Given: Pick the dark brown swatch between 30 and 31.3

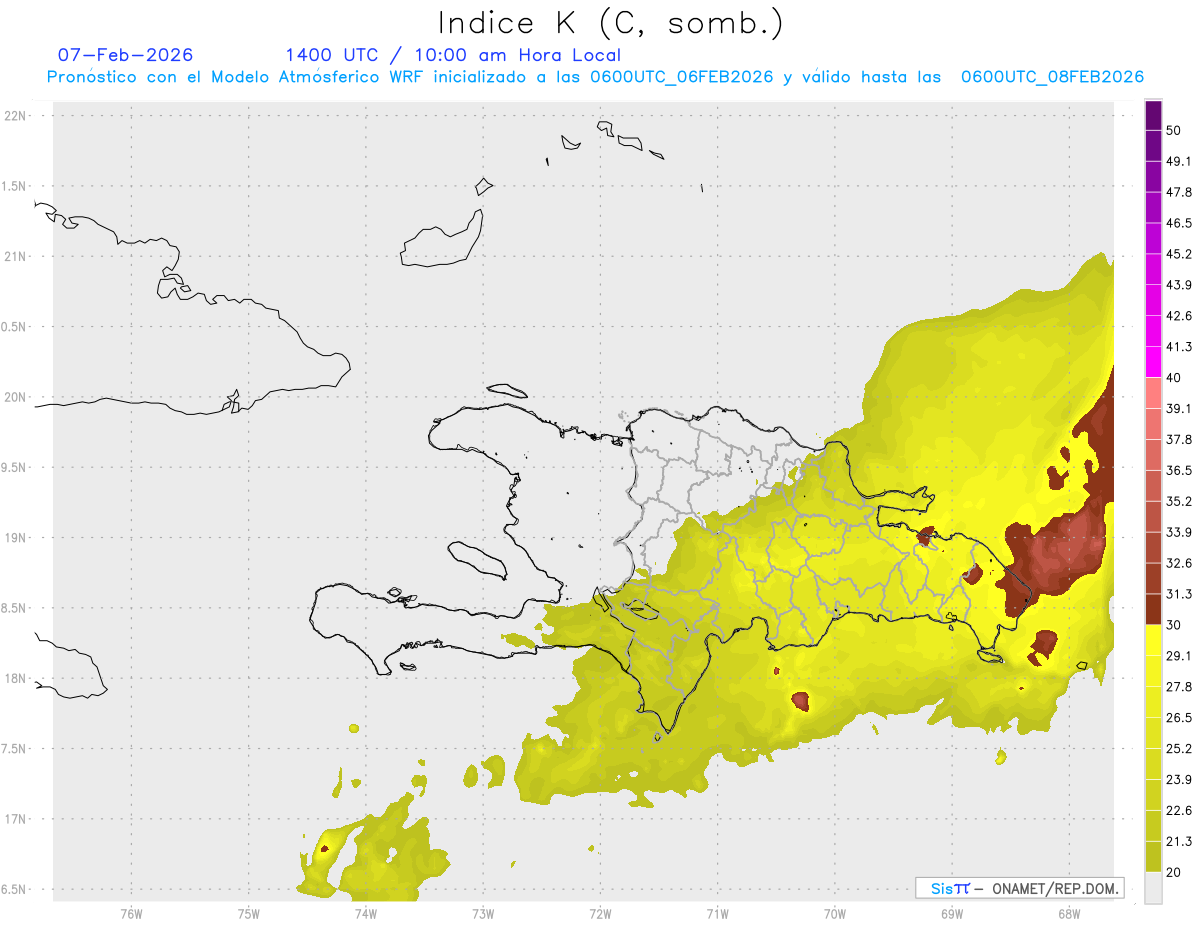Looking at the screenshot, I should 1153,609.
